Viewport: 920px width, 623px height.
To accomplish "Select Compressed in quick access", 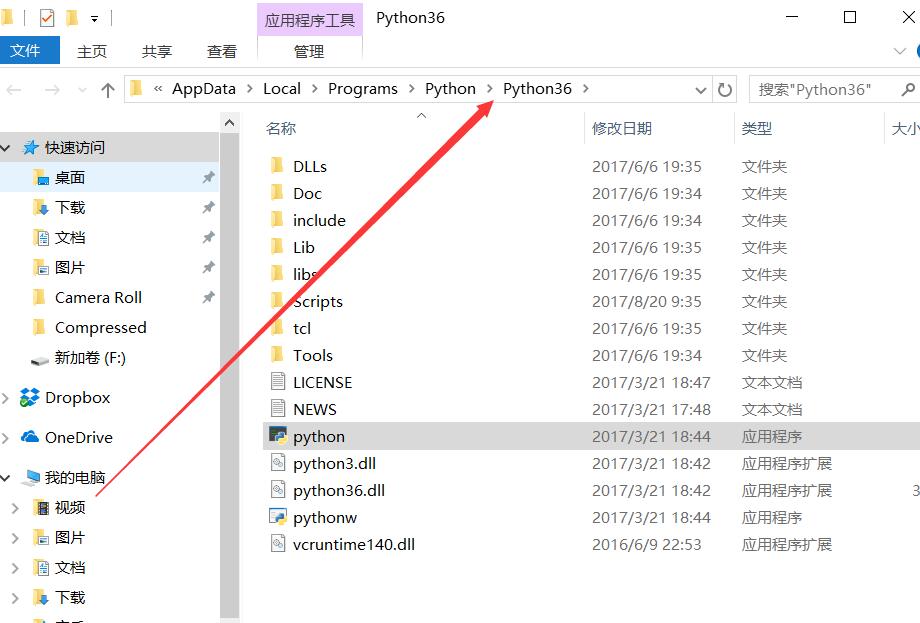I will click(109, 327).
